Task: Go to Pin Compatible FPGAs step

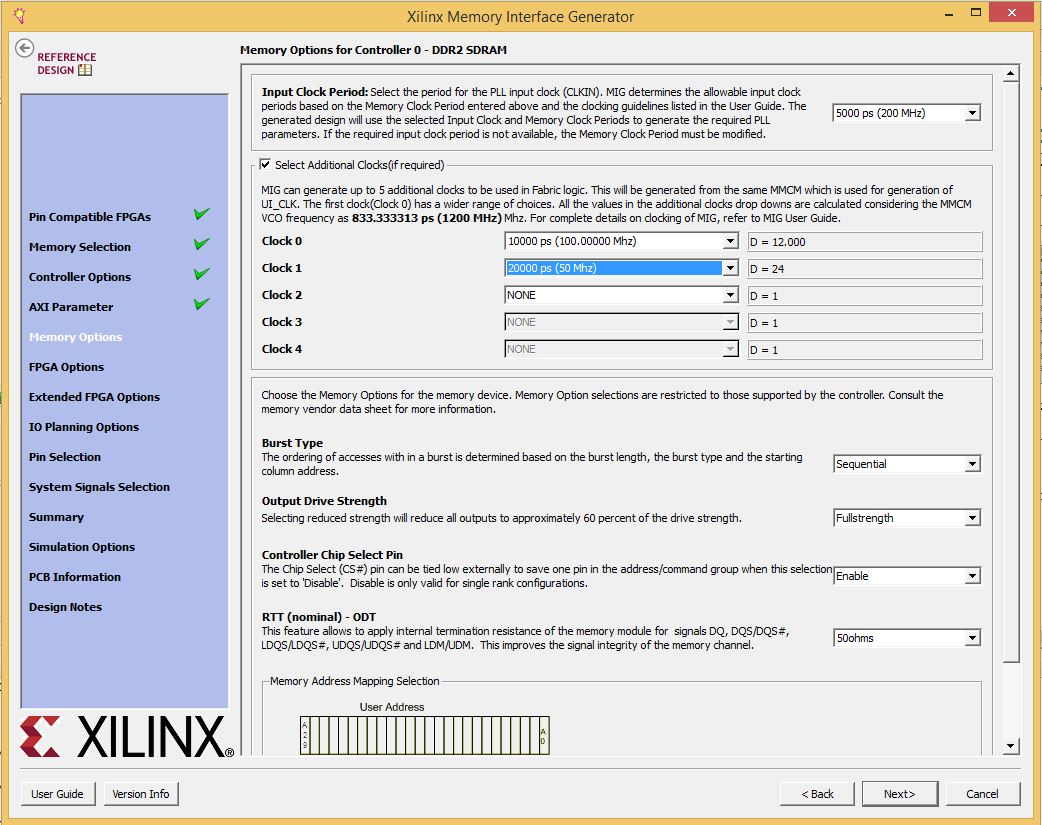Action: pos(90,217)
